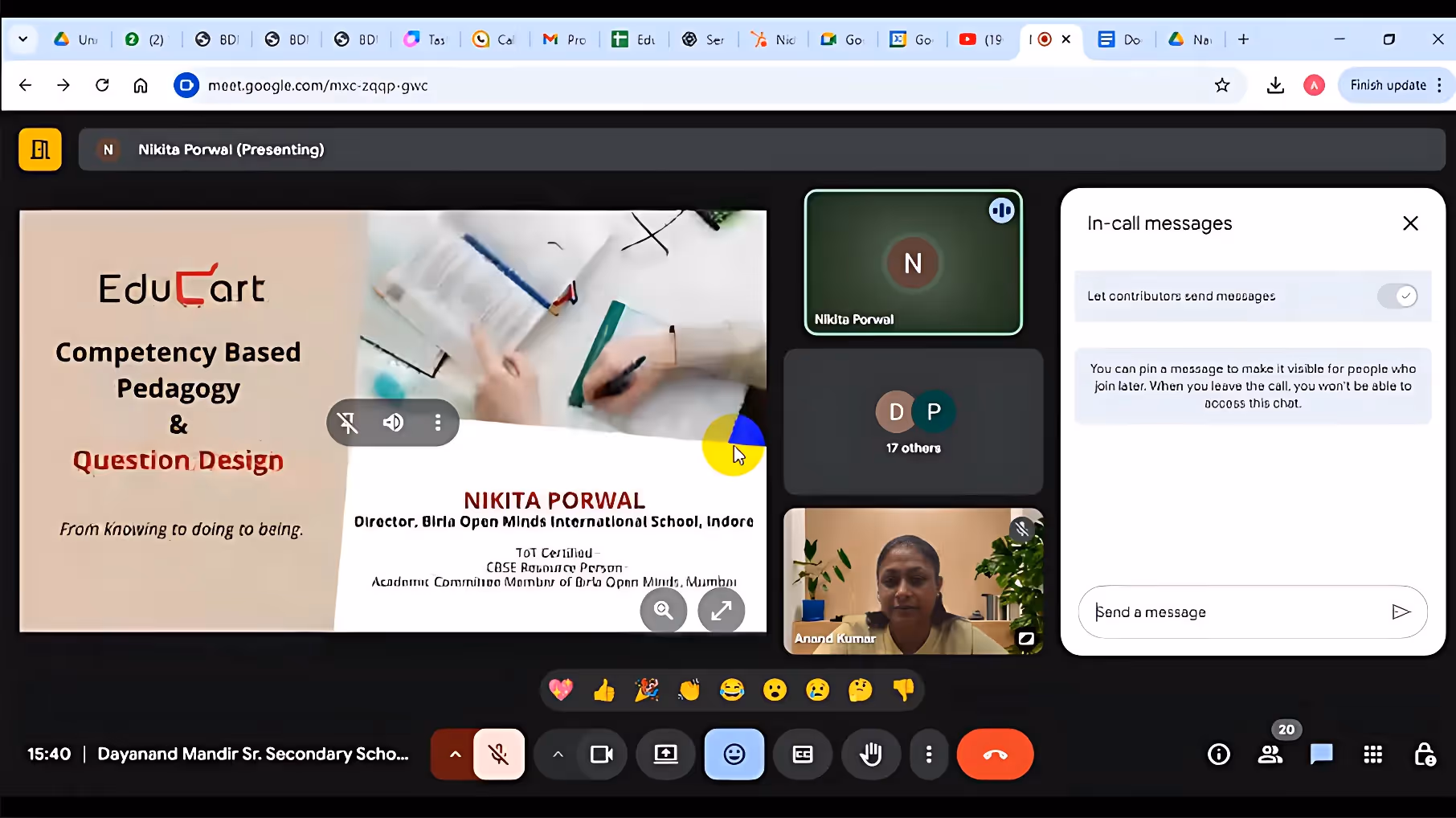Select Nikita Porwal video tile
This screenshot has height=818, width=1456.
pyautogui.click(x=914, y=263)
